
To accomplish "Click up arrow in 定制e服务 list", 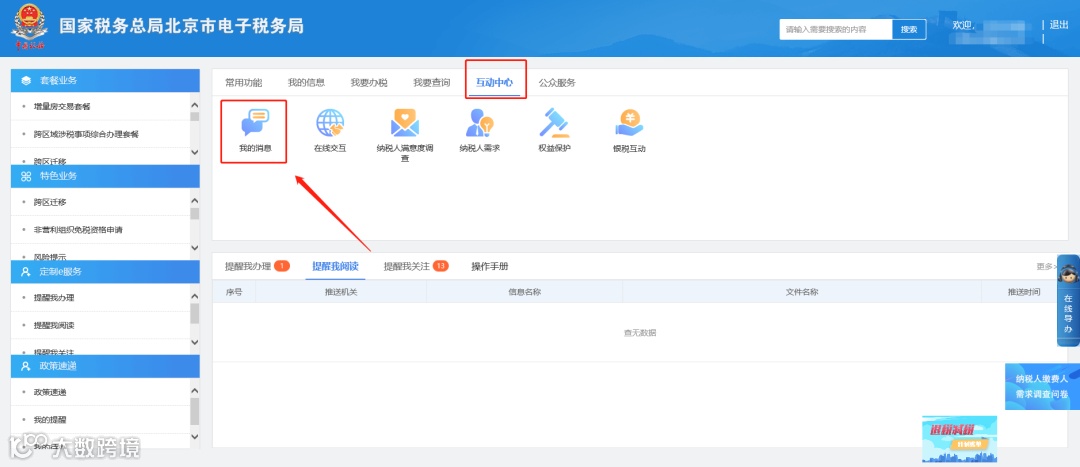I will [194, 296].
